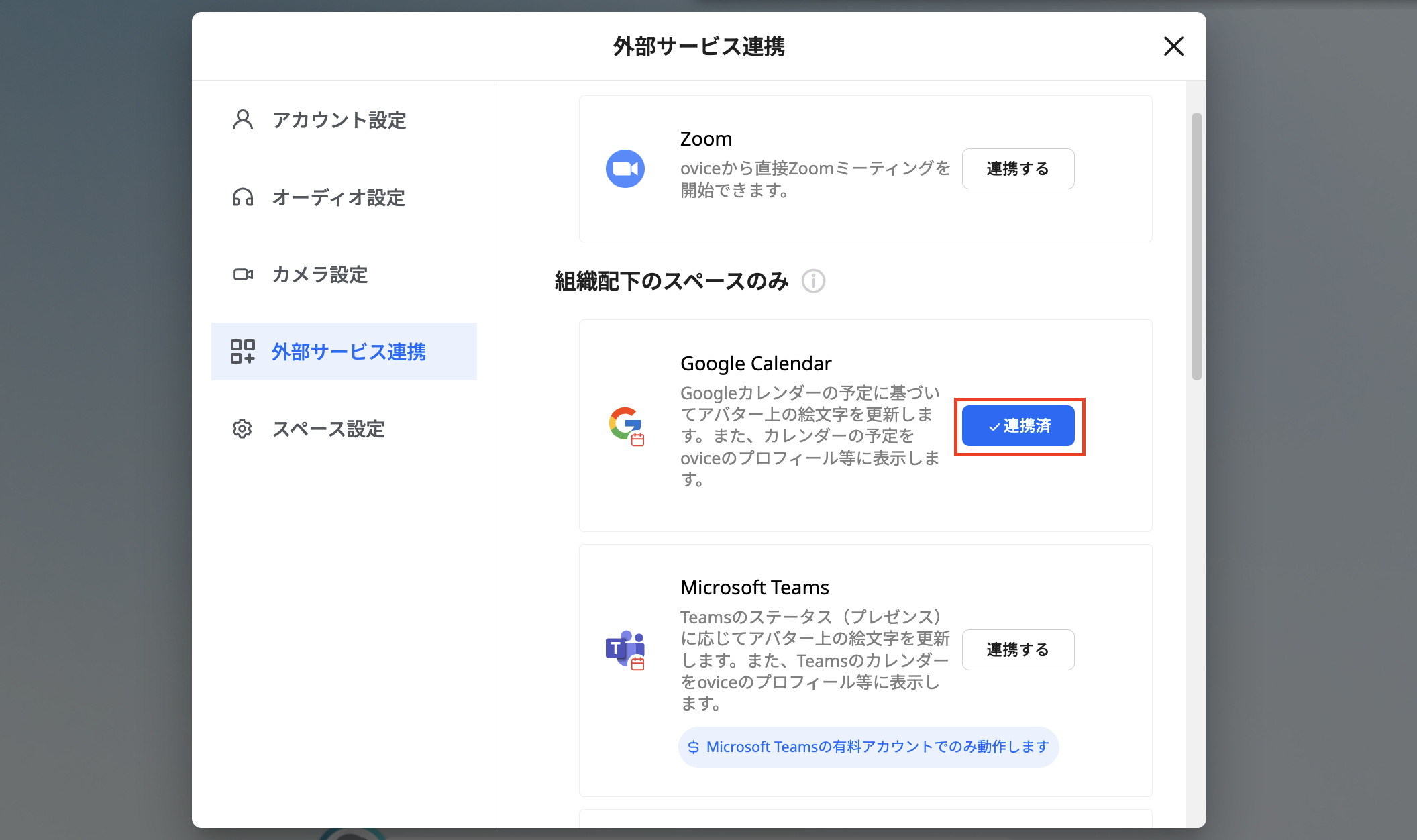1417x840 pixels.
Task: Click the 連携済 button for Google Calendar
Action: point(1018,426)
